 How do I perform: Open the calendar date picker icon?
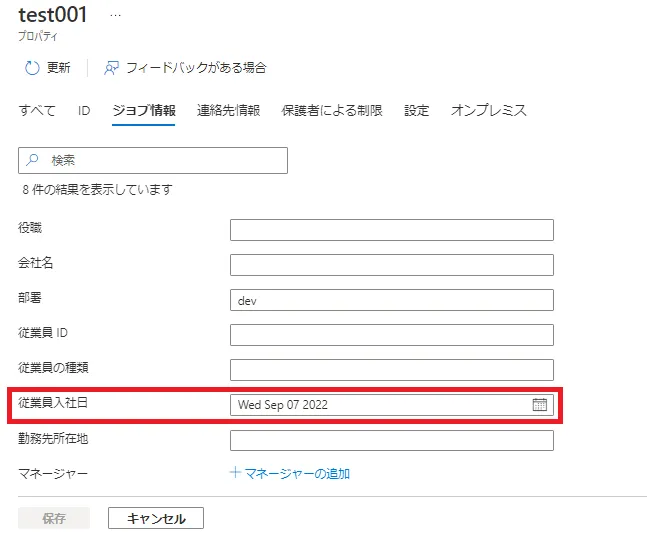click(x=540, y=405)
